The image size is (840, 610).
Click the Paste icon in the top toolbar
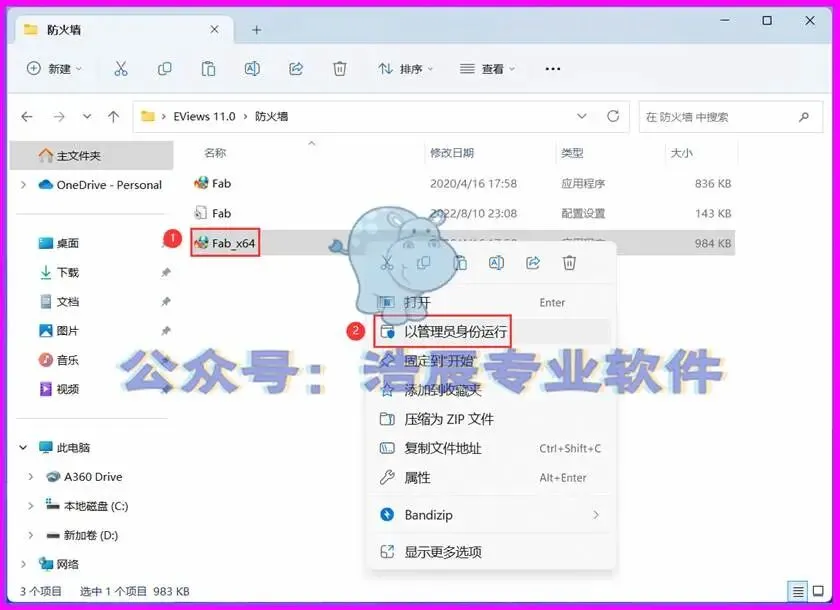(x=208, y=69)
